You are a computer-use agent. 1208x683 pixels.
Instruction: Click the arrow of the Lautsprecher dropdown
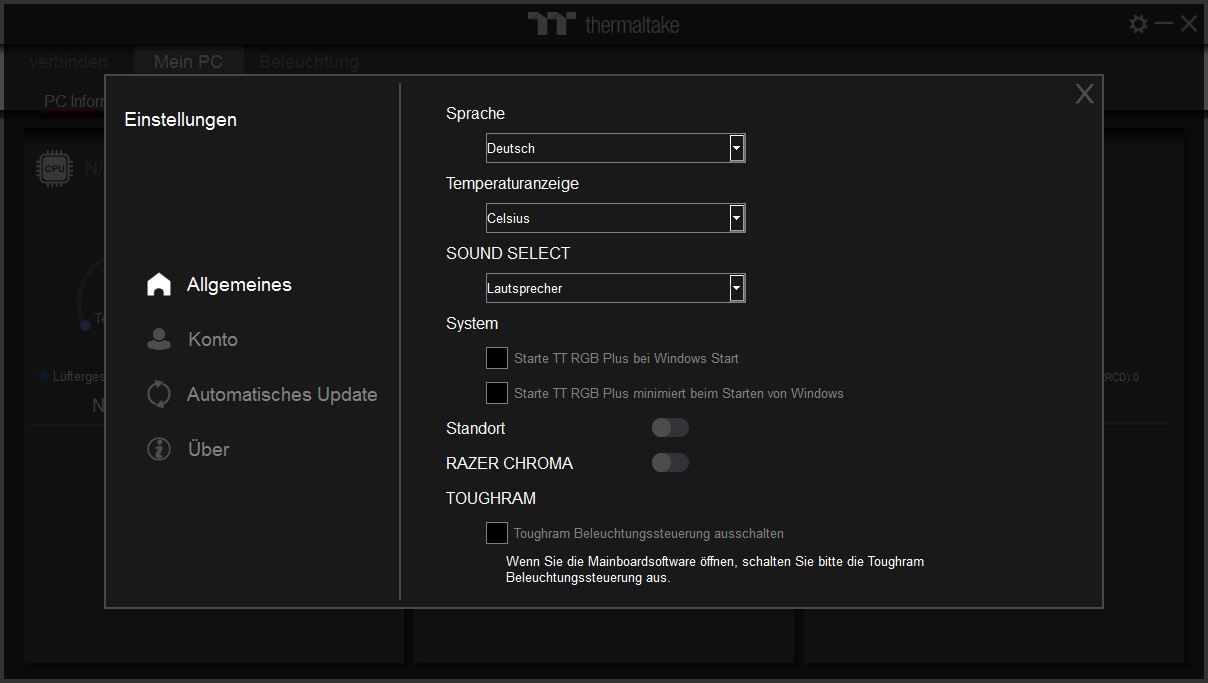[737, 288]
